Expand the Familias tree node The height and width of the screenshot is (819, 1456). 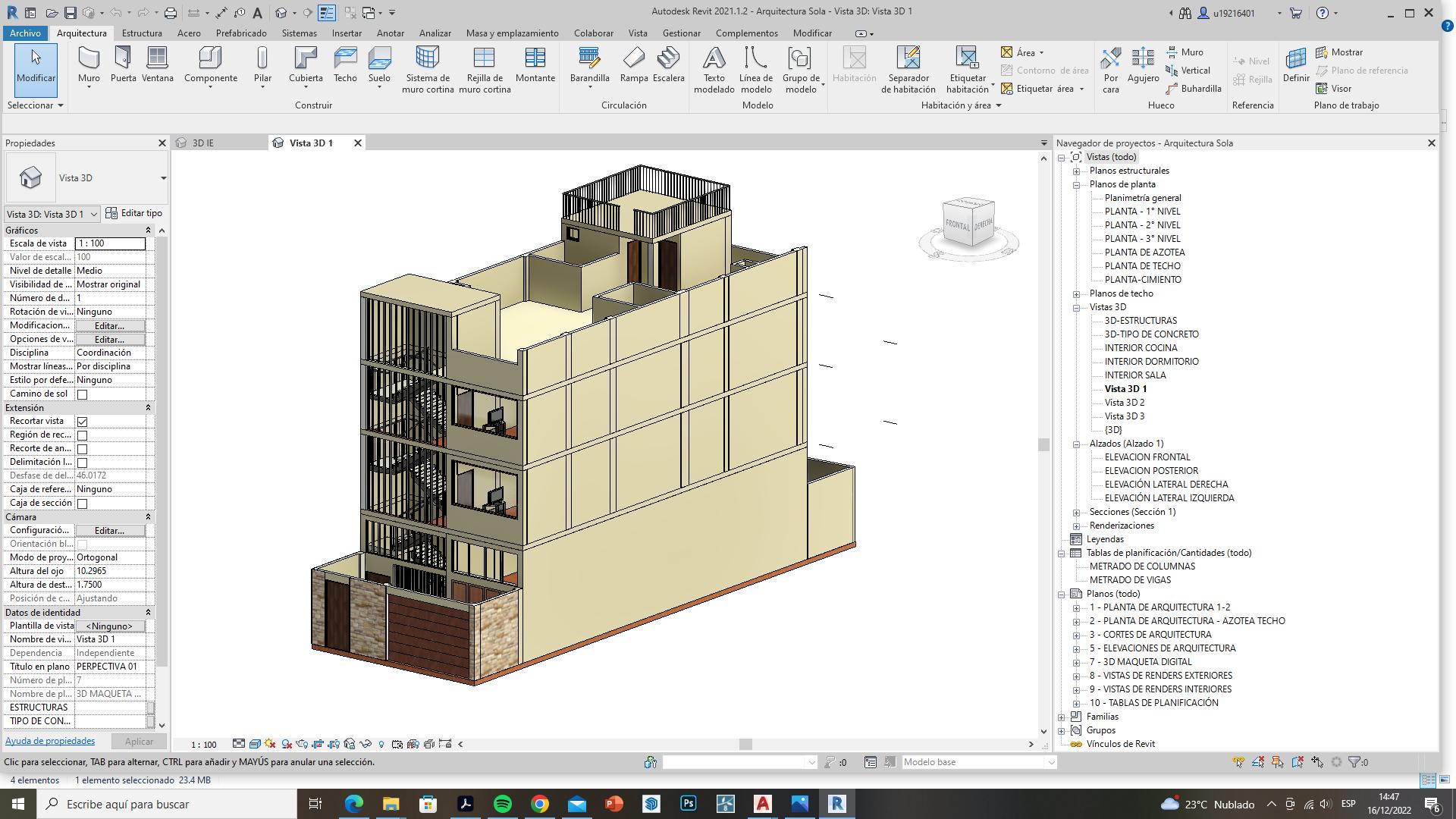click(x=1062, y=717)
